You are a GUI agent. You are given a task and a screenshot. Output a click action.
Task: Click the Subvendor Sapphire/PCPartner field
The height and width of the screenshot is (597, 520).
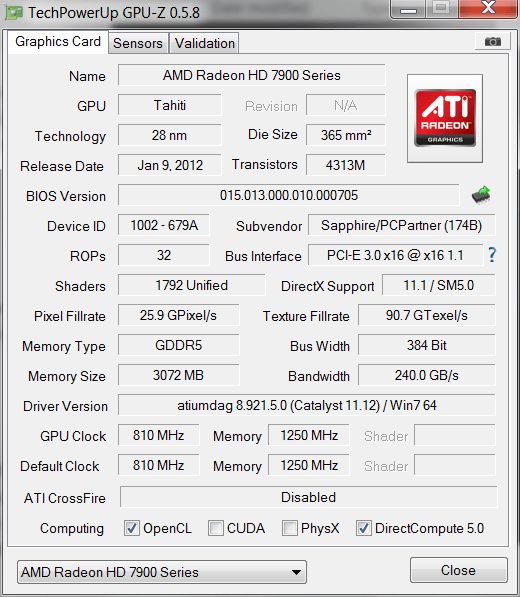[402, 225]
